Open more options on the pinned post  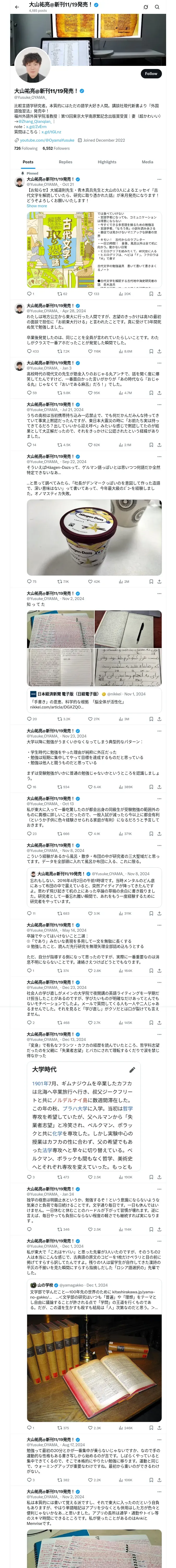click(159, 180)
